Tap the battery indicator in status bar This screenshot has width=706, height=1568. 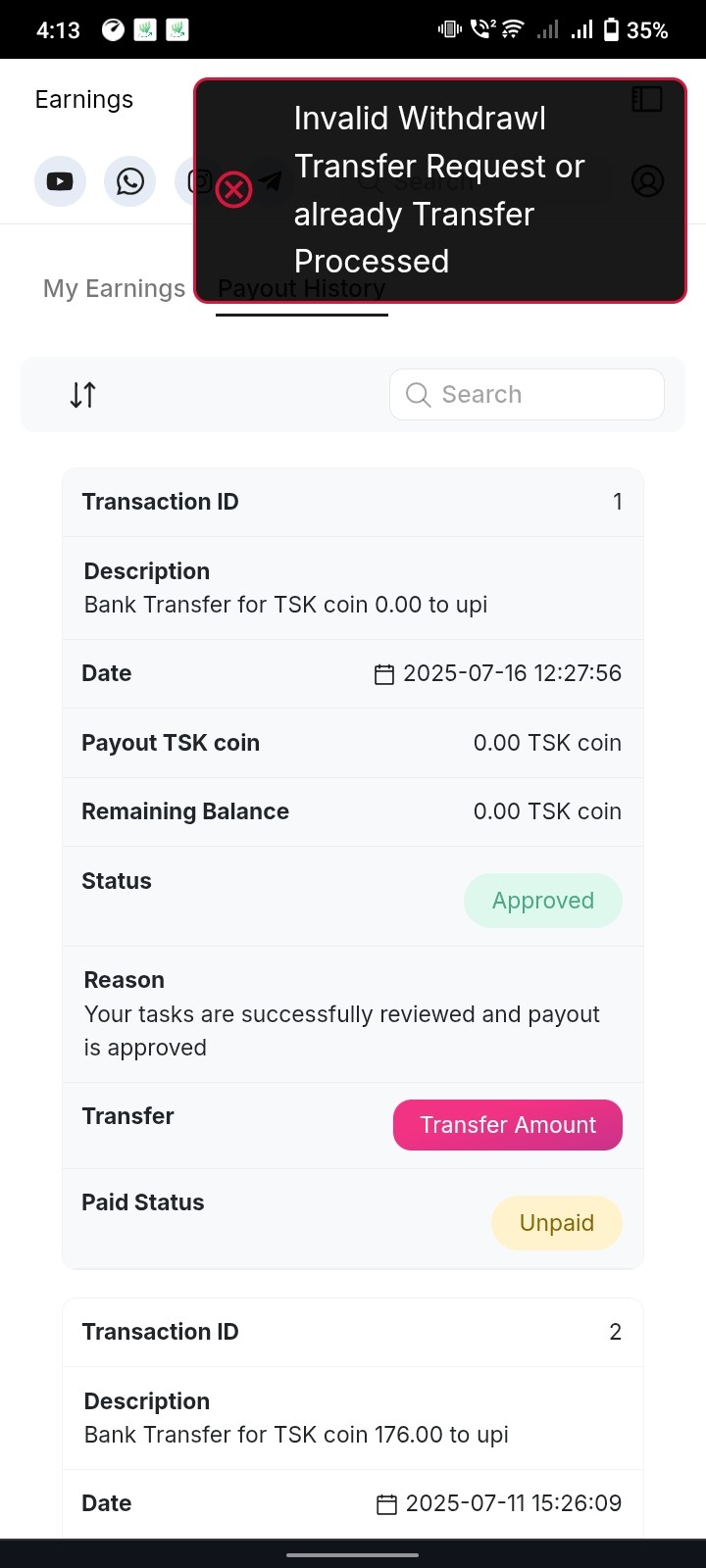click(611, 30)
